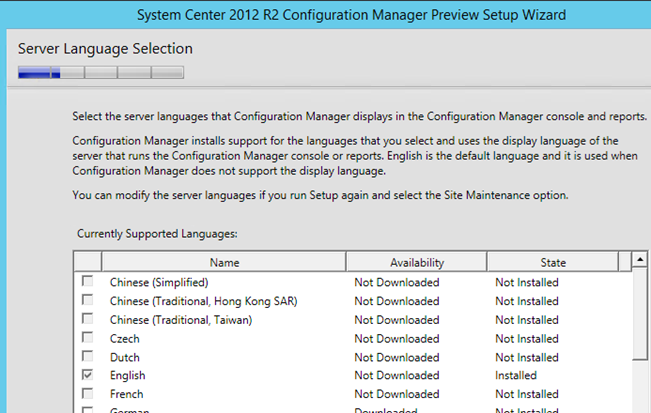Click 'Not Downloaded' in the English row

click(x=396, y=375)
